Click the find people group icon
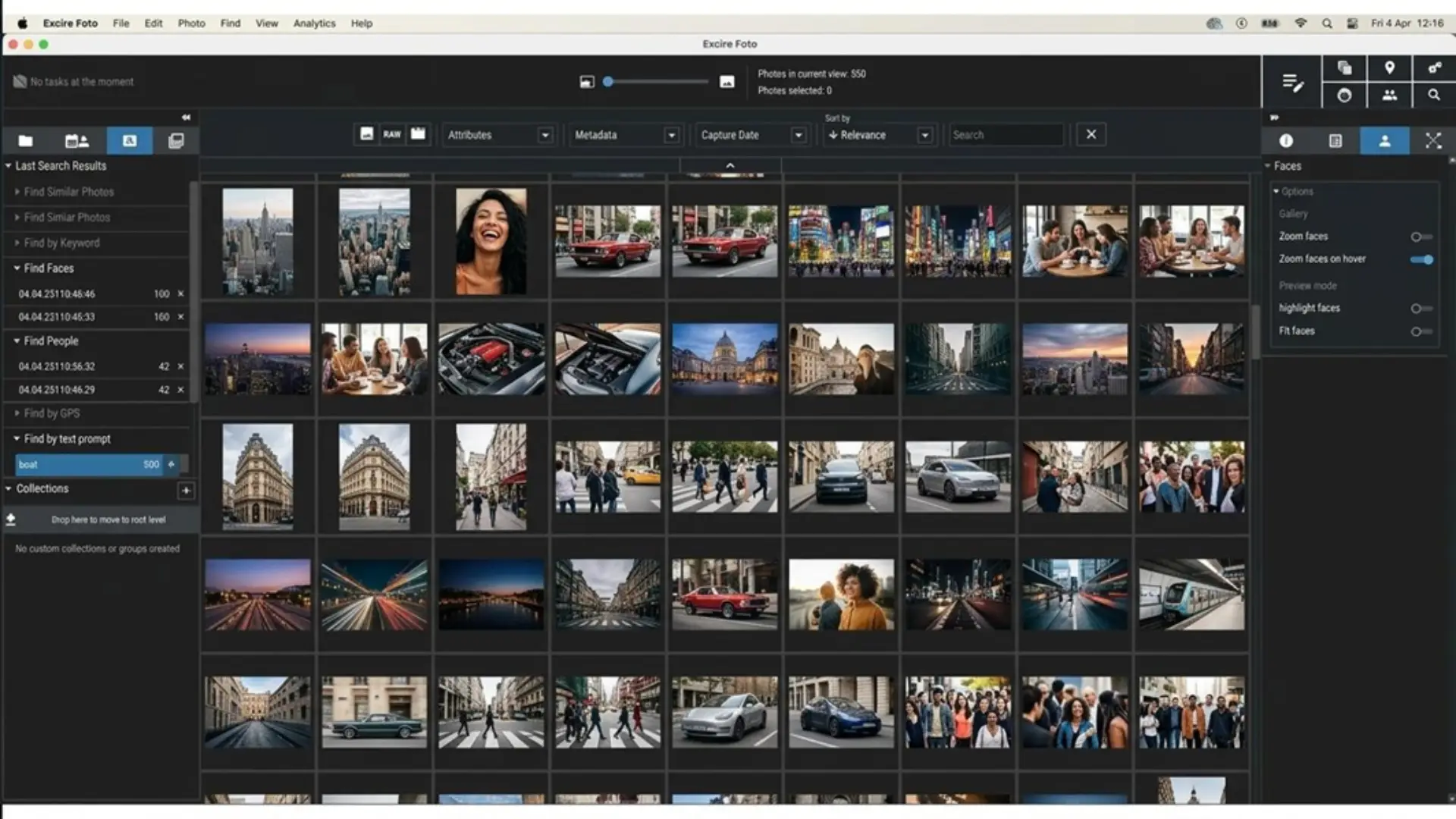The image size is (1456, 819). point(1389,96)
